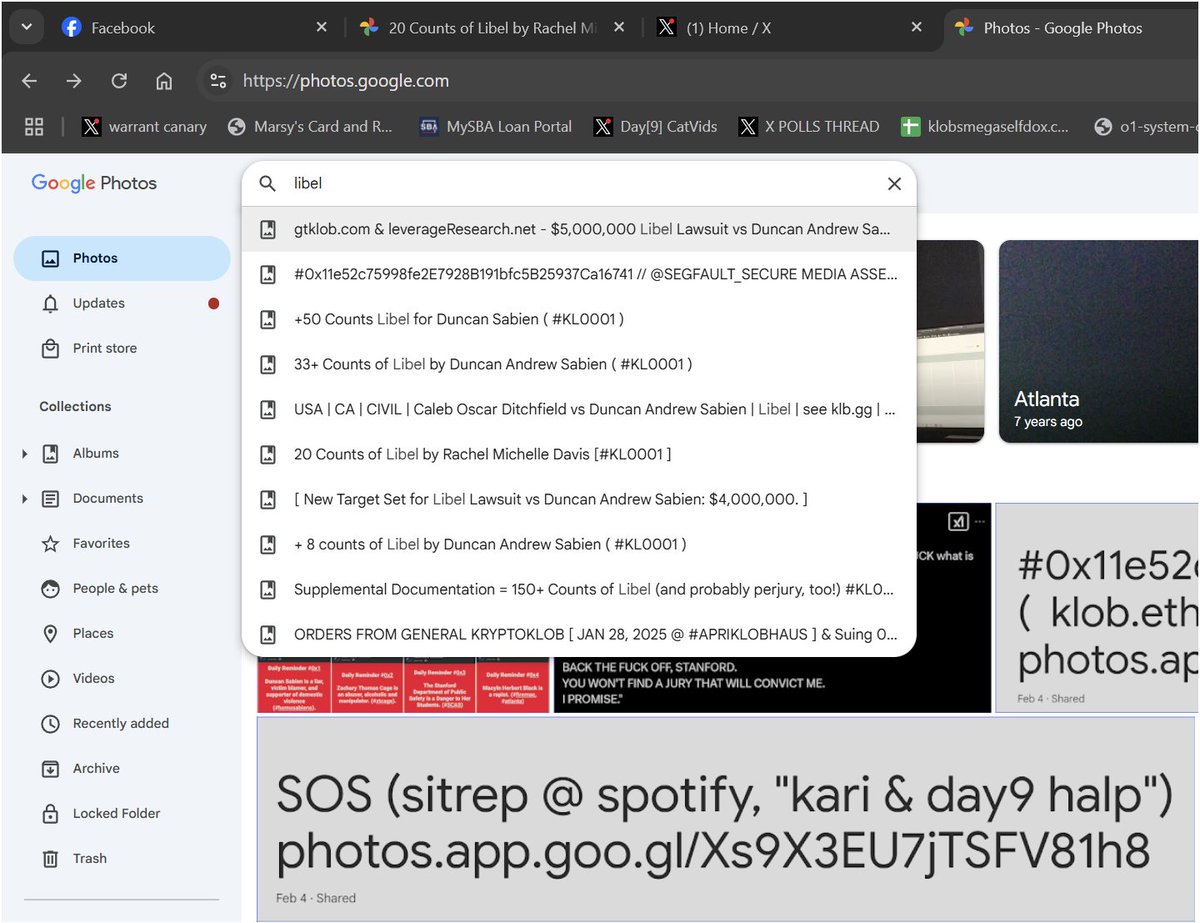Open the klobsmegaselfdox spreadsheet bookmark
The image size is (1200, 923).
pyautogui.click(x=986, y=126)
